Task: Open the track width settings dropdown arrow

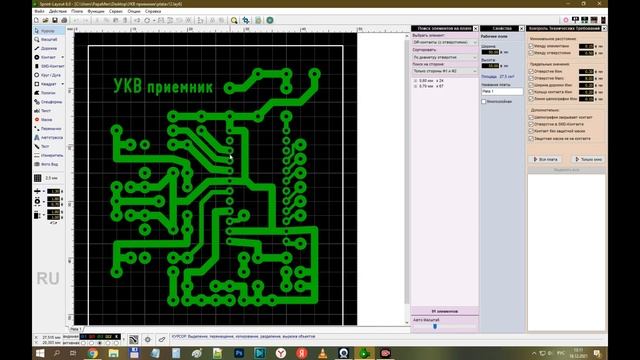Action: pyautogui.click(x=44, y=191)
